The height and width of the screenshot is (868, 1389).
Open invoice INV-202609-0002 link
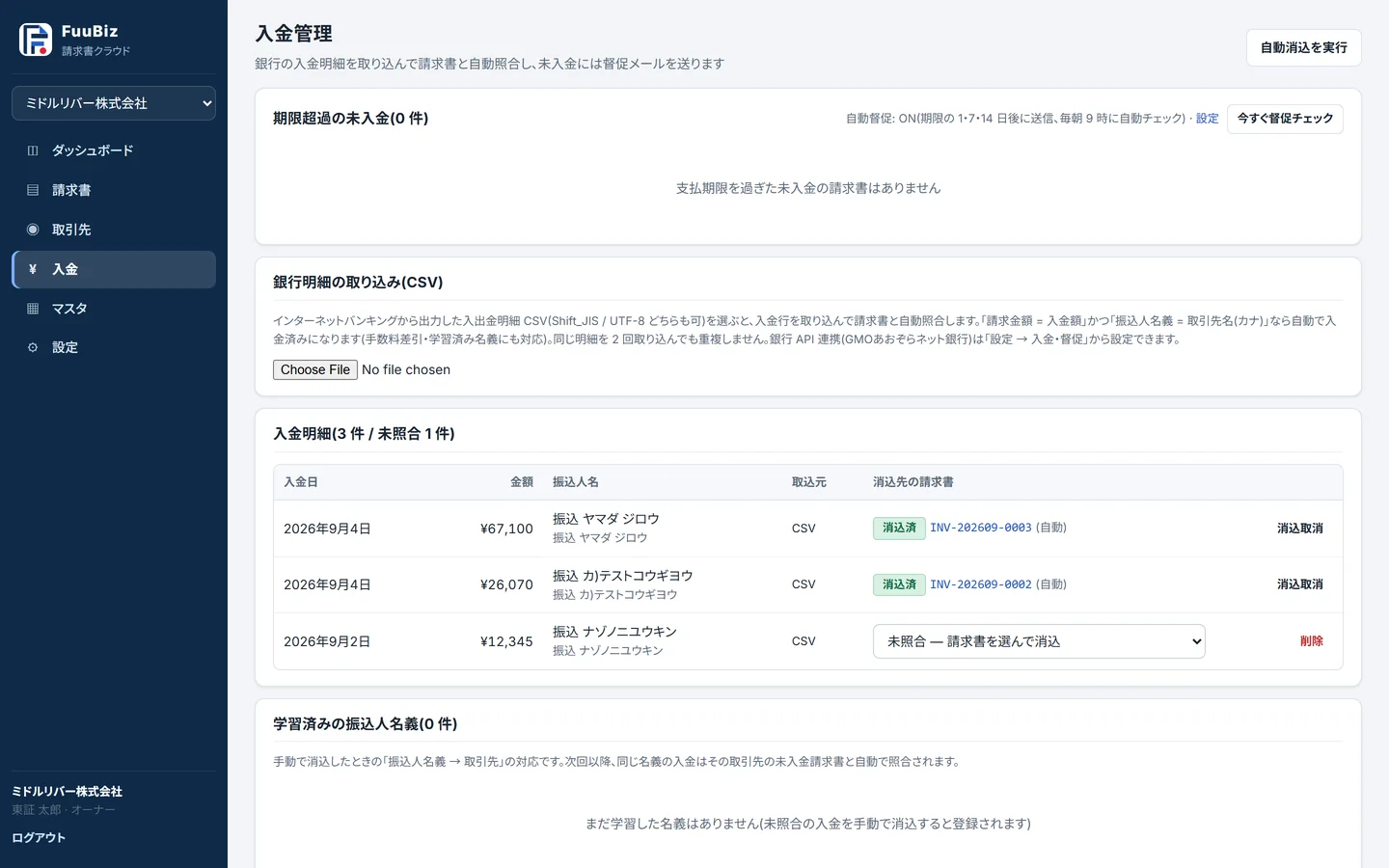(x=981, y=584)
